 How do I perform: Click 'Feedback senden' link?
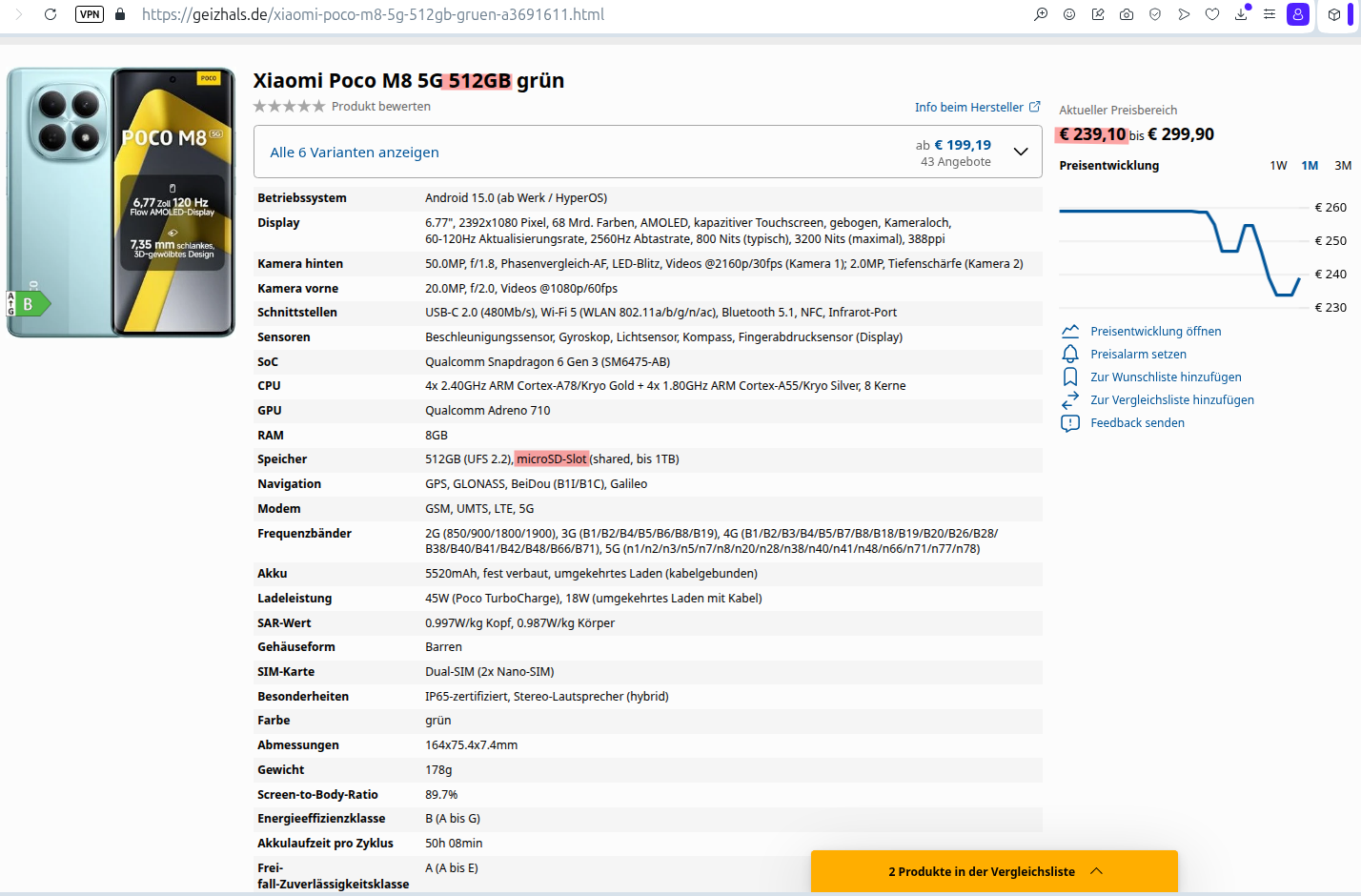pyautogui.click(x=1137, y=422)
